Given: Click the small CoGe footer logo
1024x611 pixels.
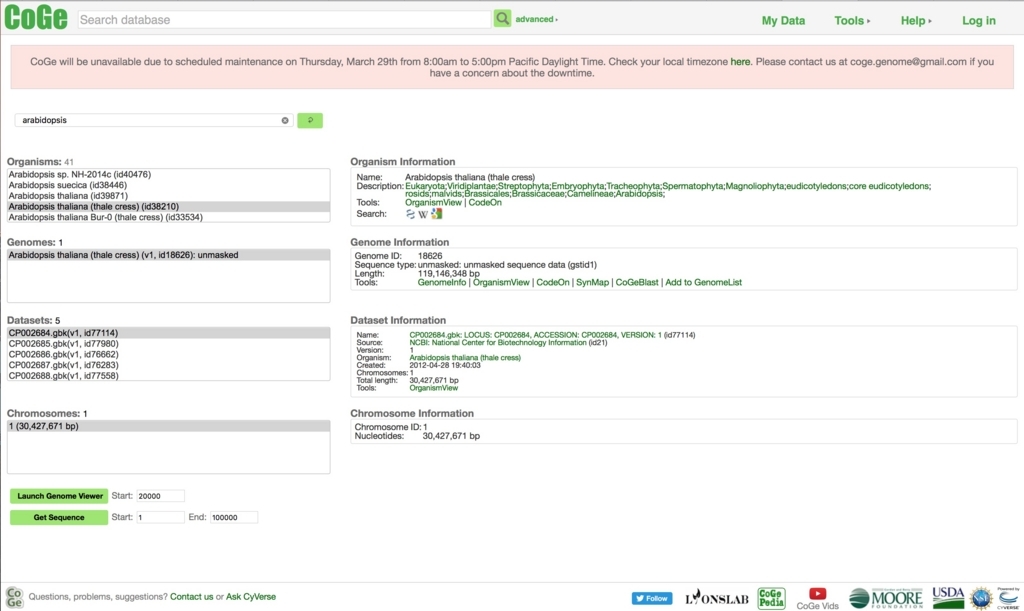Looking at the screenshot, I should [x=14, y=597].
